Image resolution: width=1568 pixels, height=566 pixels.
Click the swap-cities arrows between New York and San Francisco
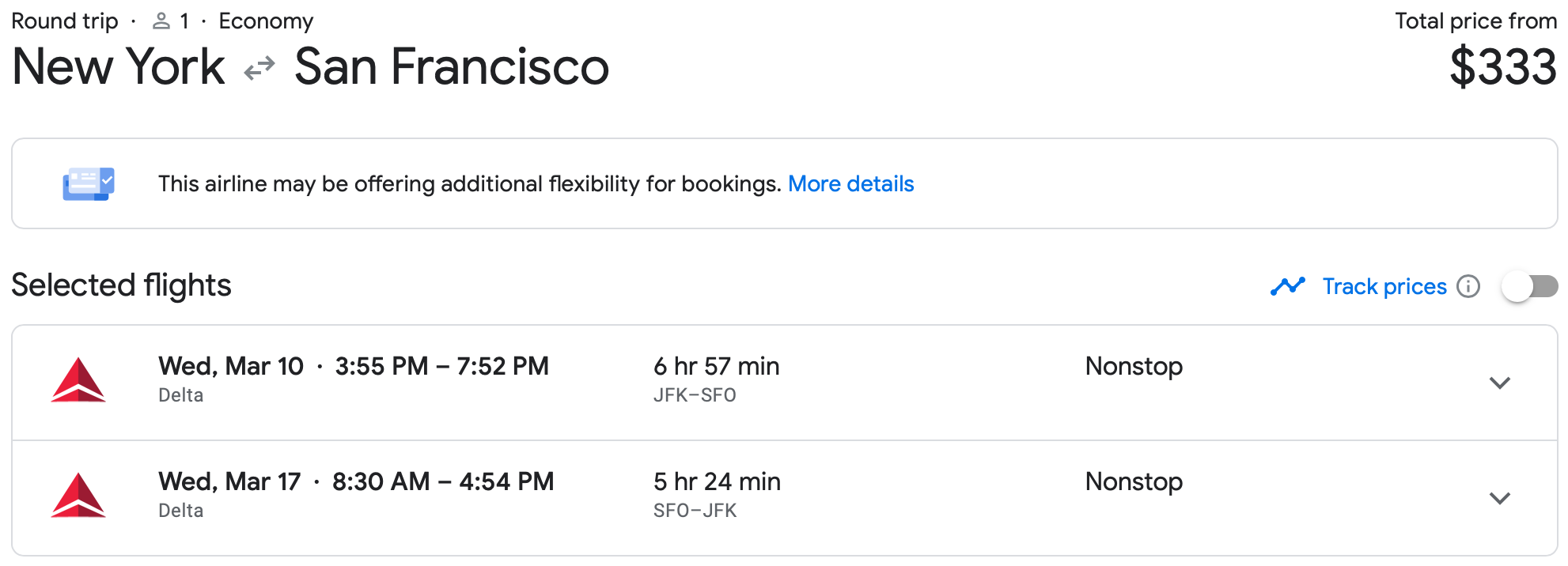258,67
